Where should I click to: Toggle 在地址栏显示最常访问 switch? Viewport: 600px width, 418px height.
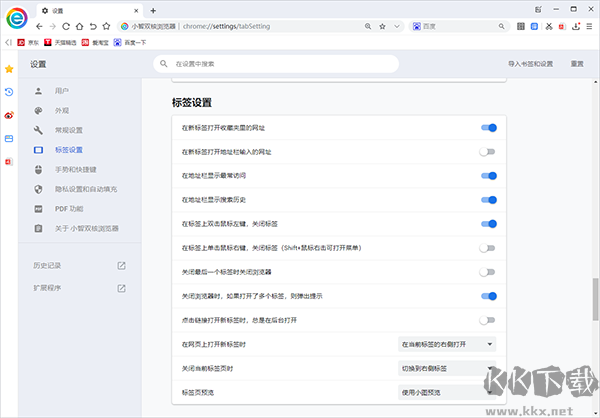(489, 176)
